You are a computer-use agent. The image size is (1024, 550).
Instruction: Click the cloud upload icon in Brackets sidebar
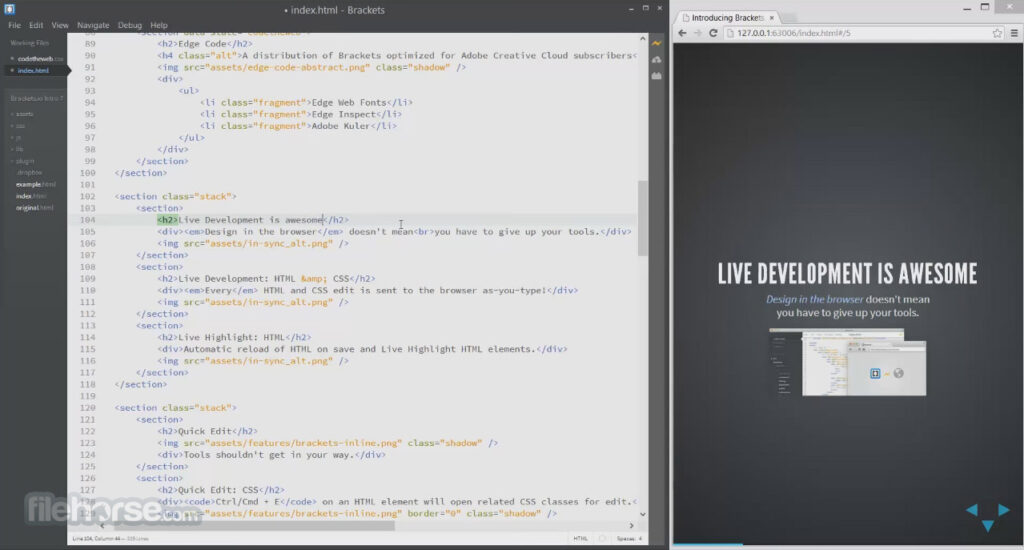[657, 60]
